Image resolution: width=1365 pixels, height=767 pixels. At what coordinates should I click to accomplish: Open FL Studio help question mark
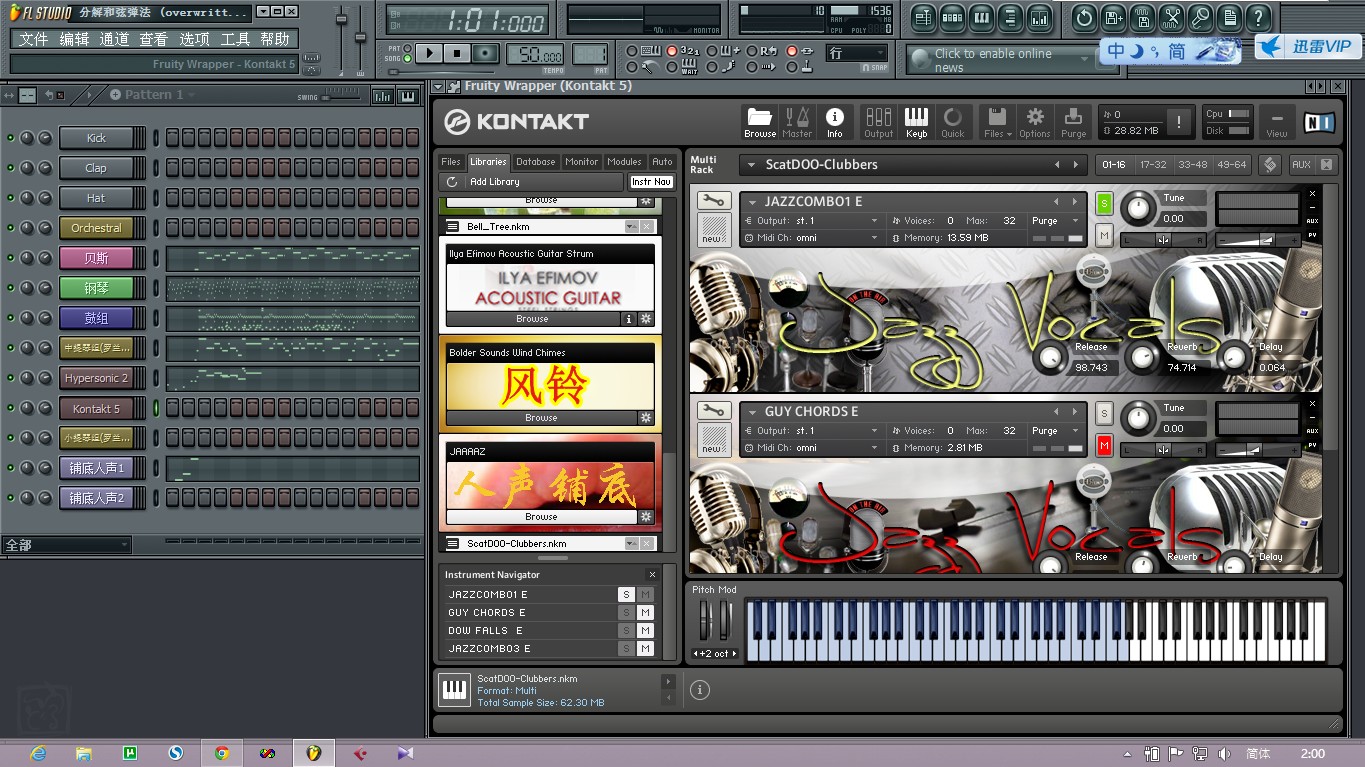pyautogui.click(x=1258, y=17)
